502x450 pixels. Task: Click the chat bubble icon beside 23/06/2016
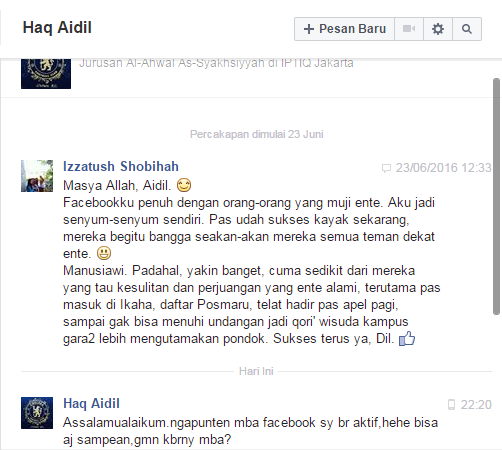click(386, 168)
